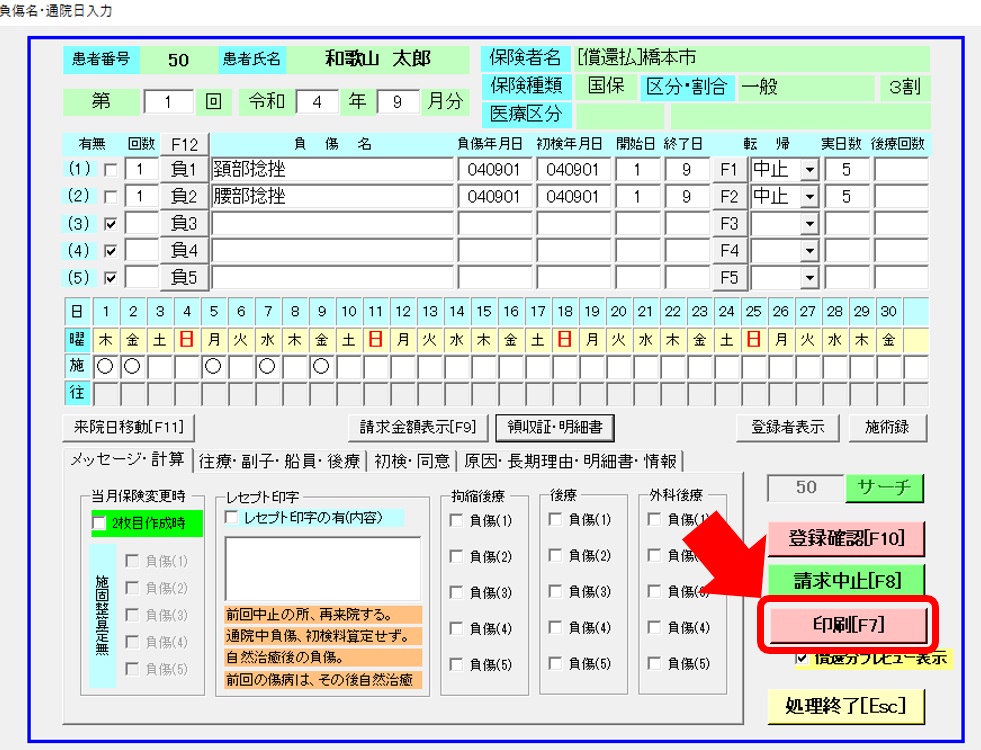981x750 pixels.
Task: Show billing amount via 請求金額表示[F9]
Action: 418,427
